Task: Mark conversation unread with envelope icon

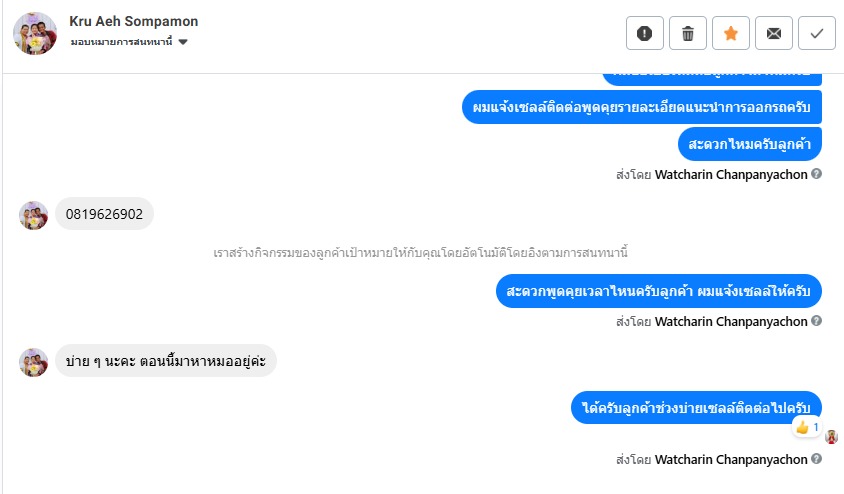Action: point(774,33)
